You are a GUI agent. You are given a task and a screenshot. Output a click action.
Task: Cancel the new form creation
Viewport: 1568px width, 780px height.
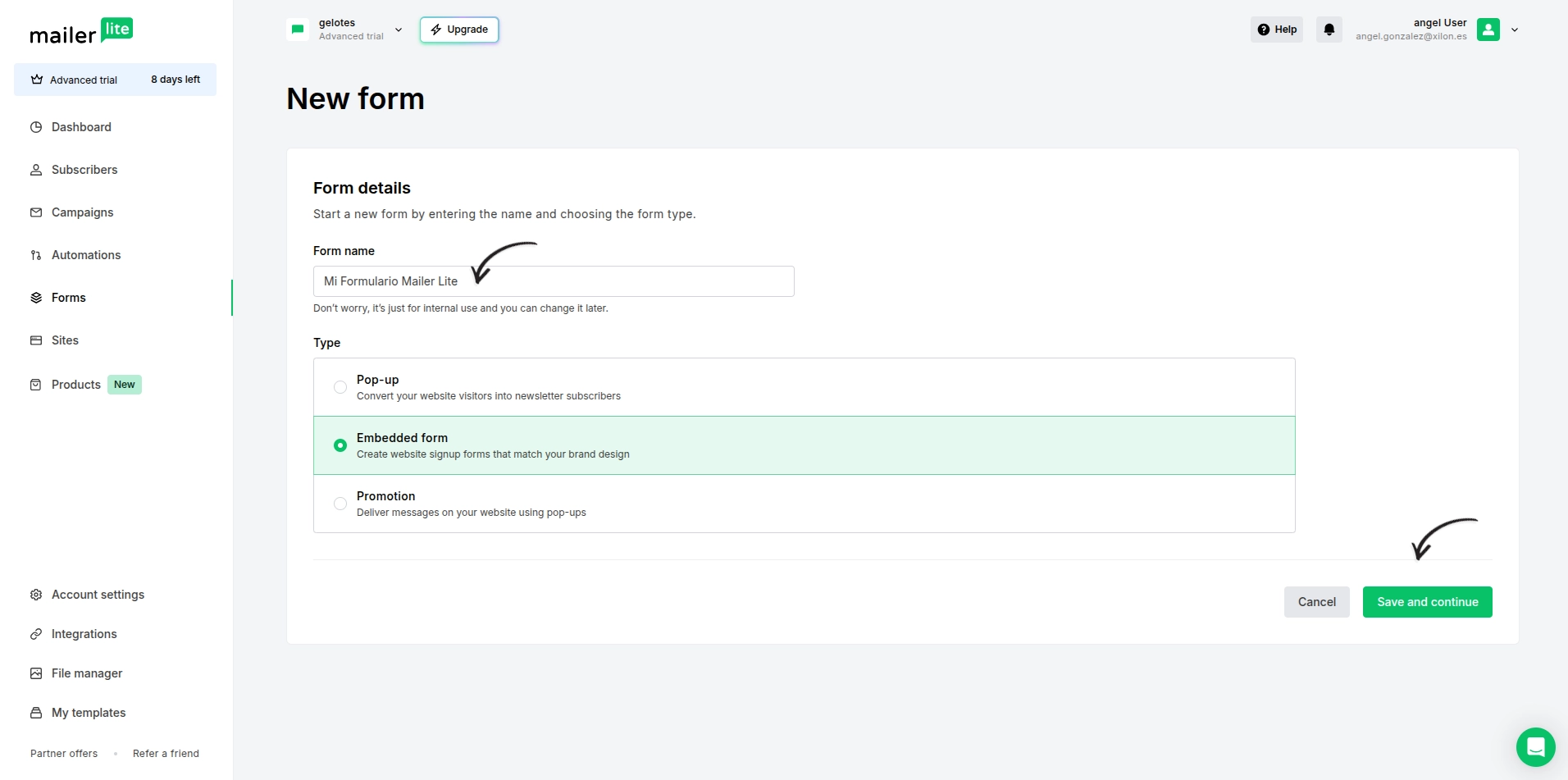[x=1316, y=602]
